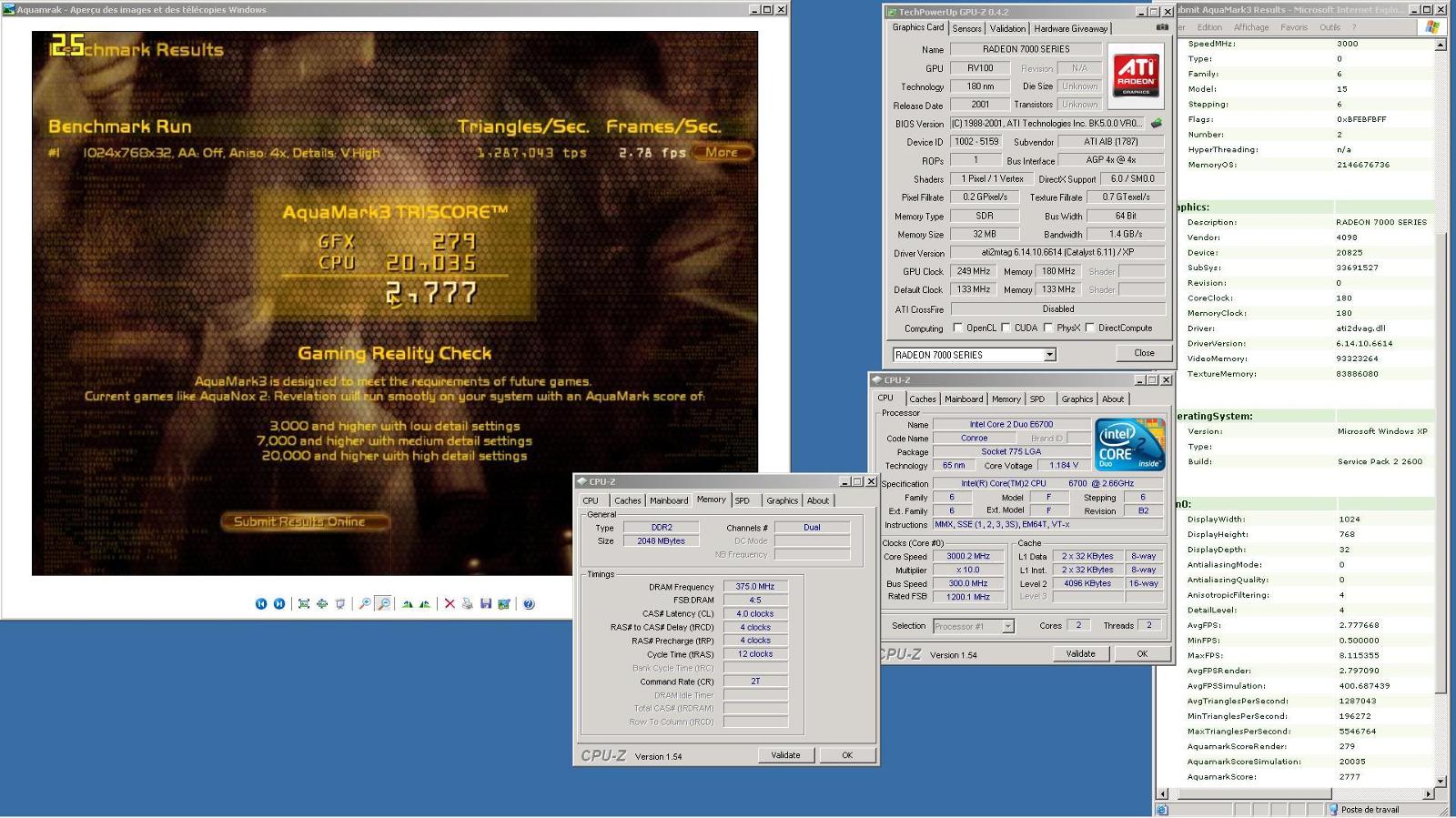The height and width of the screenshot is (818, 1456).
Task: Open Graphics tab in CPU-Z processor window
Action: pos(1077,399)
